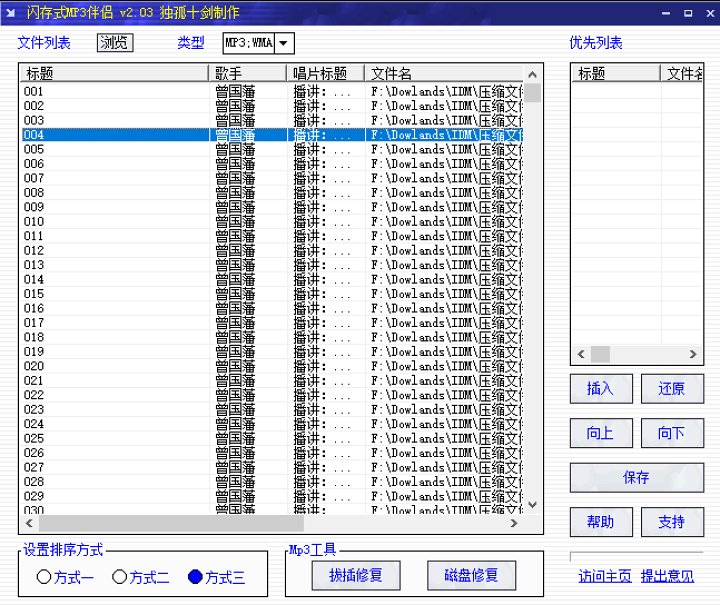Image resolution: width=720 pixels, height=605 pixels.
Task: Move item down with 向下 button
Action: tap(672, 433)
